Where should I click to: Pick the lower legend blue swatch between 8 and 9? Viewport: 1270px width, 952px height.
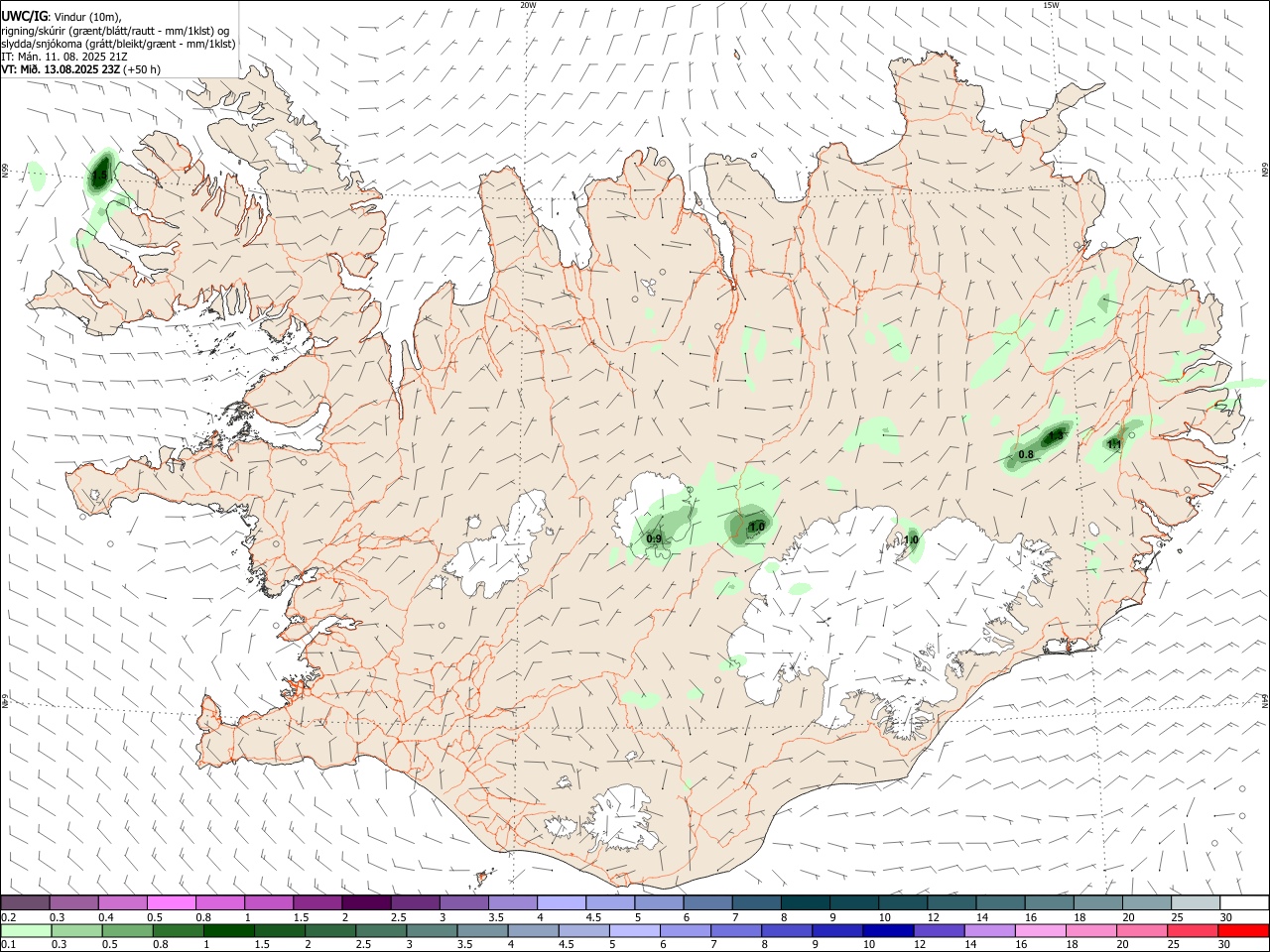[x=787, y=930]
